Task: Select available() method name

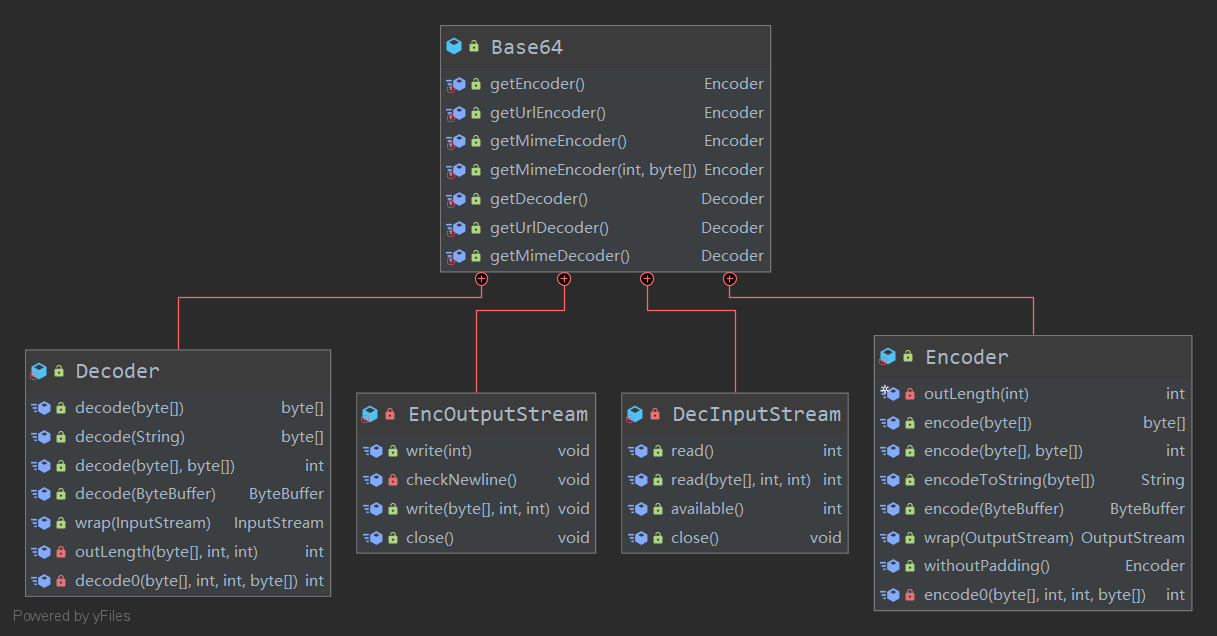Action: pyautogui.click(x=708, y=509)
